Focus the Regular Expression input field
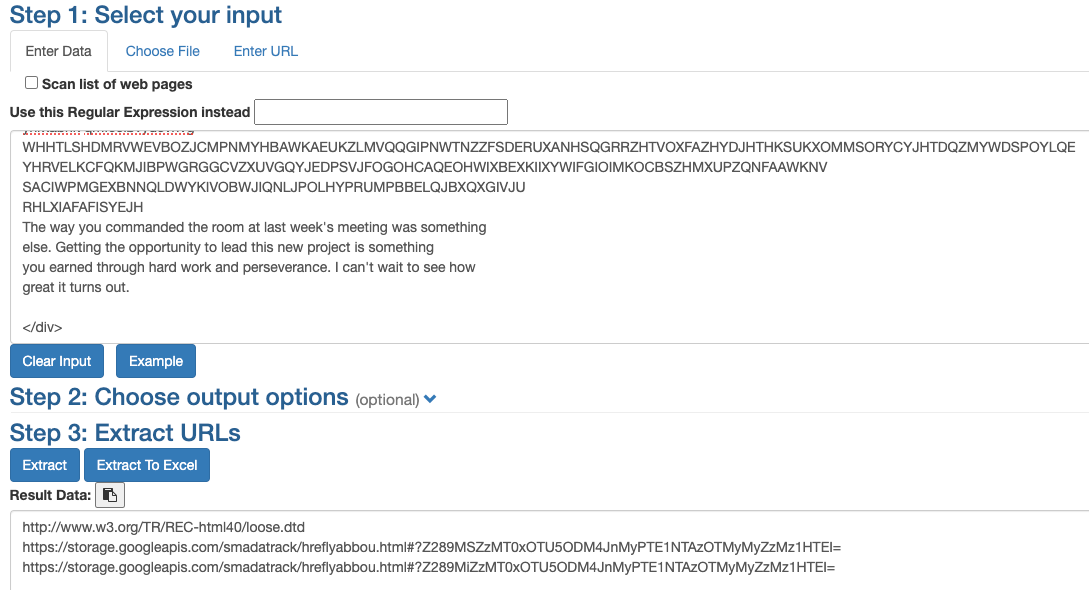The height and width of the screenshot is (590, 1089). point(381,112)
